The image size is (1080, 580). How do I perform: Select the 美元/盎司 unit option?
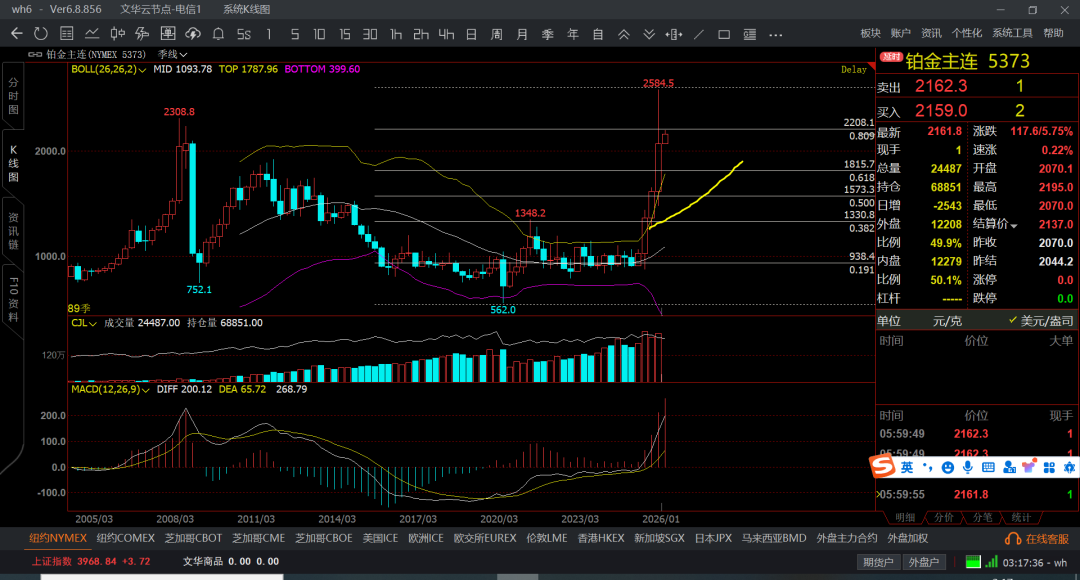coord(1040,321)
